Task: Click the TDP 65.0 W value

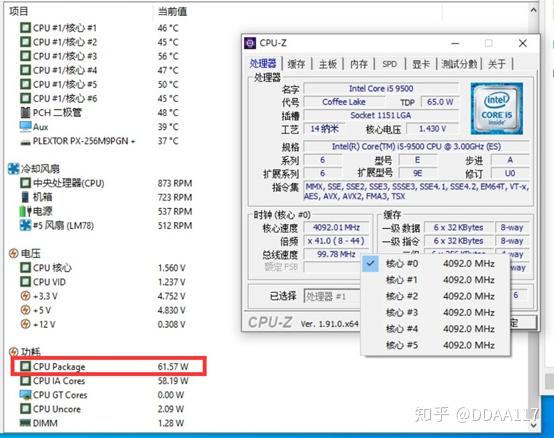Action: [440, 102]
